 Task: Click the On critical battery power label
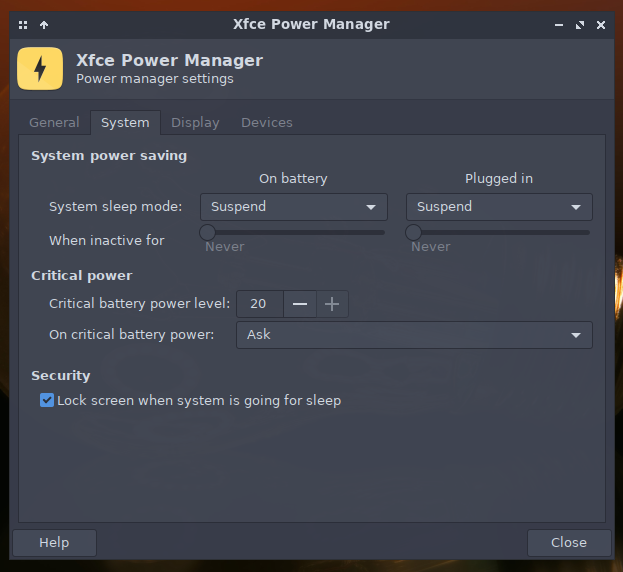pos(132,335)
